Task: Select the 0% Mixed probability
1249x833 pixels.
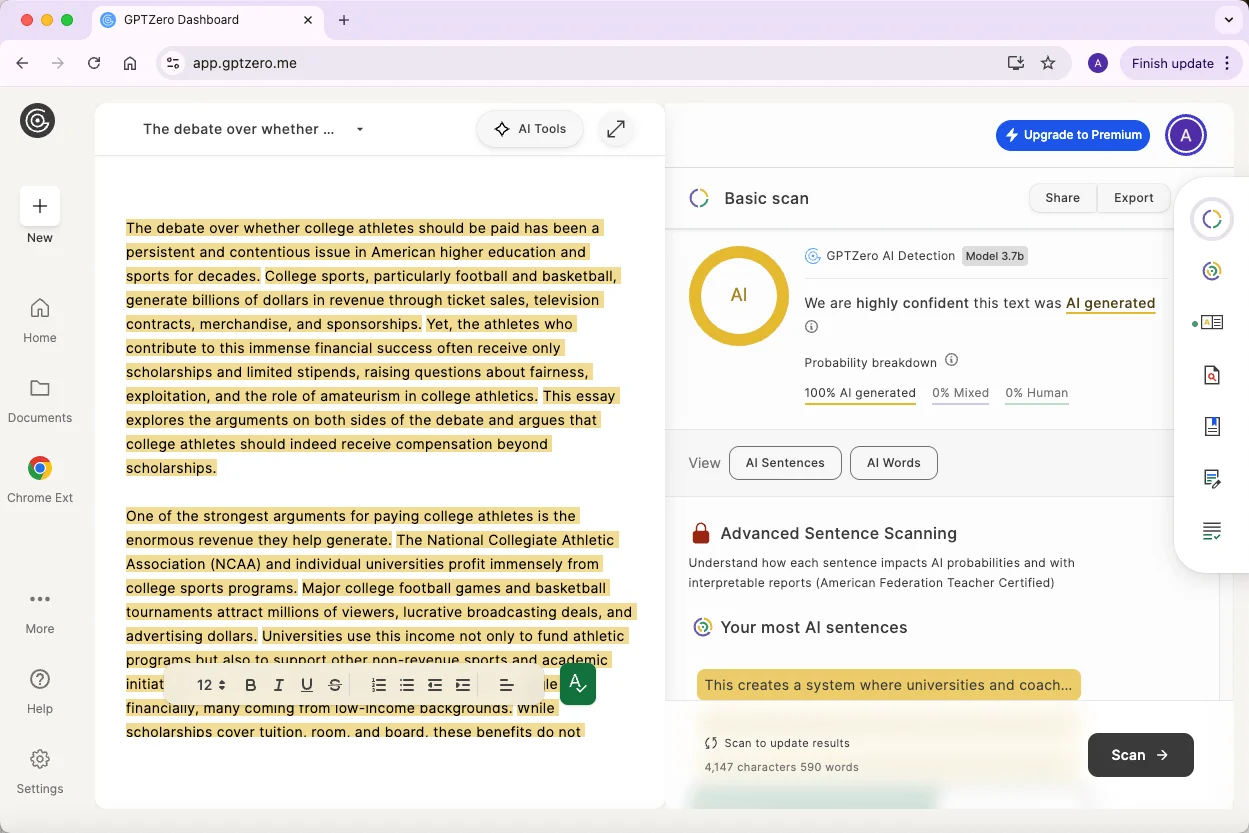Action: tap(960, 393)
